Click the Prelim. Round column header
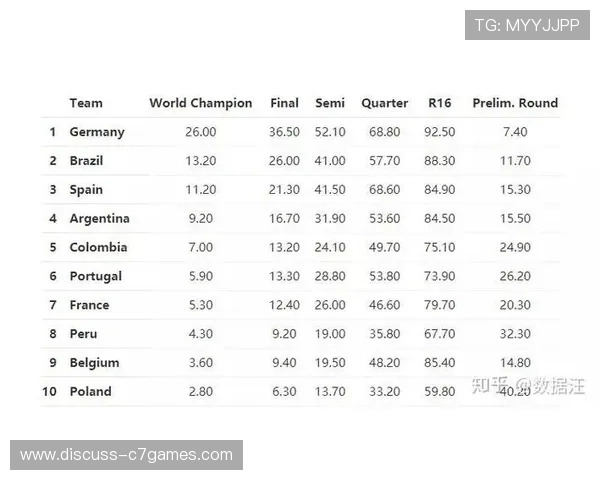Screen dimensions: 600x480 pos(515,103)
